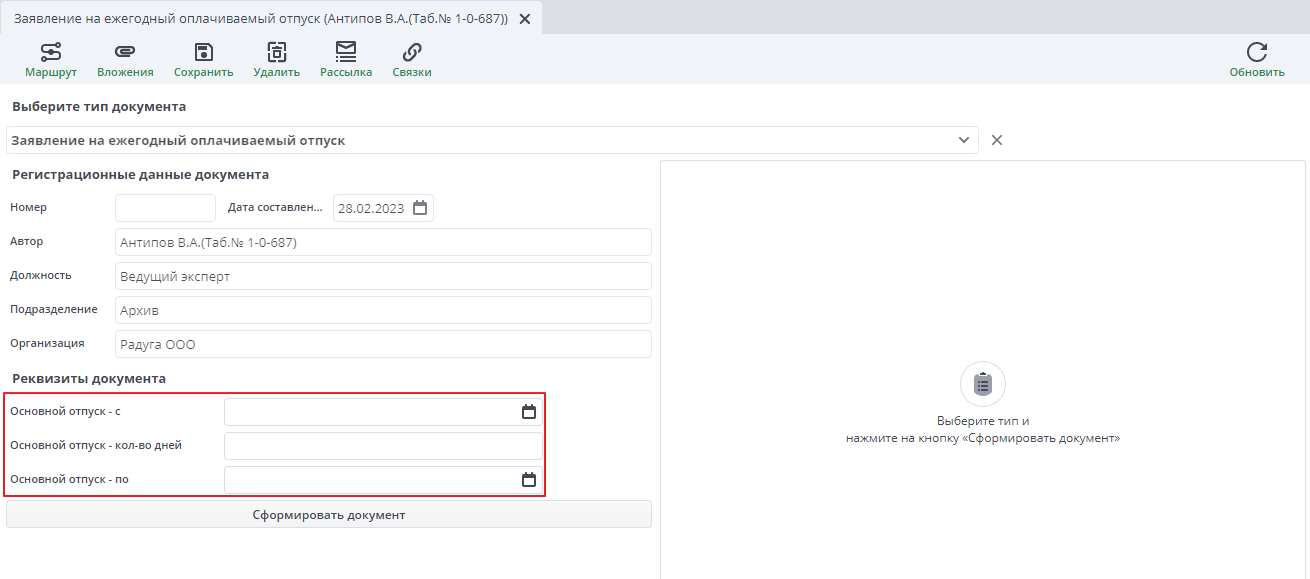The image size is (1310, 579).
Task: Click the Выберите тип документа label
Action: tap(99, 106)
